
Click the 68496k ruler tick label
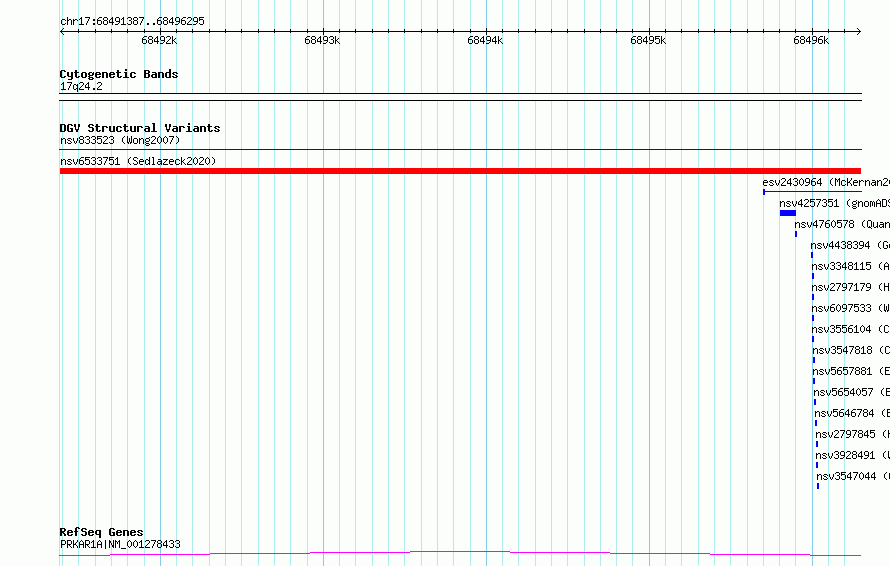pos(811,40)
